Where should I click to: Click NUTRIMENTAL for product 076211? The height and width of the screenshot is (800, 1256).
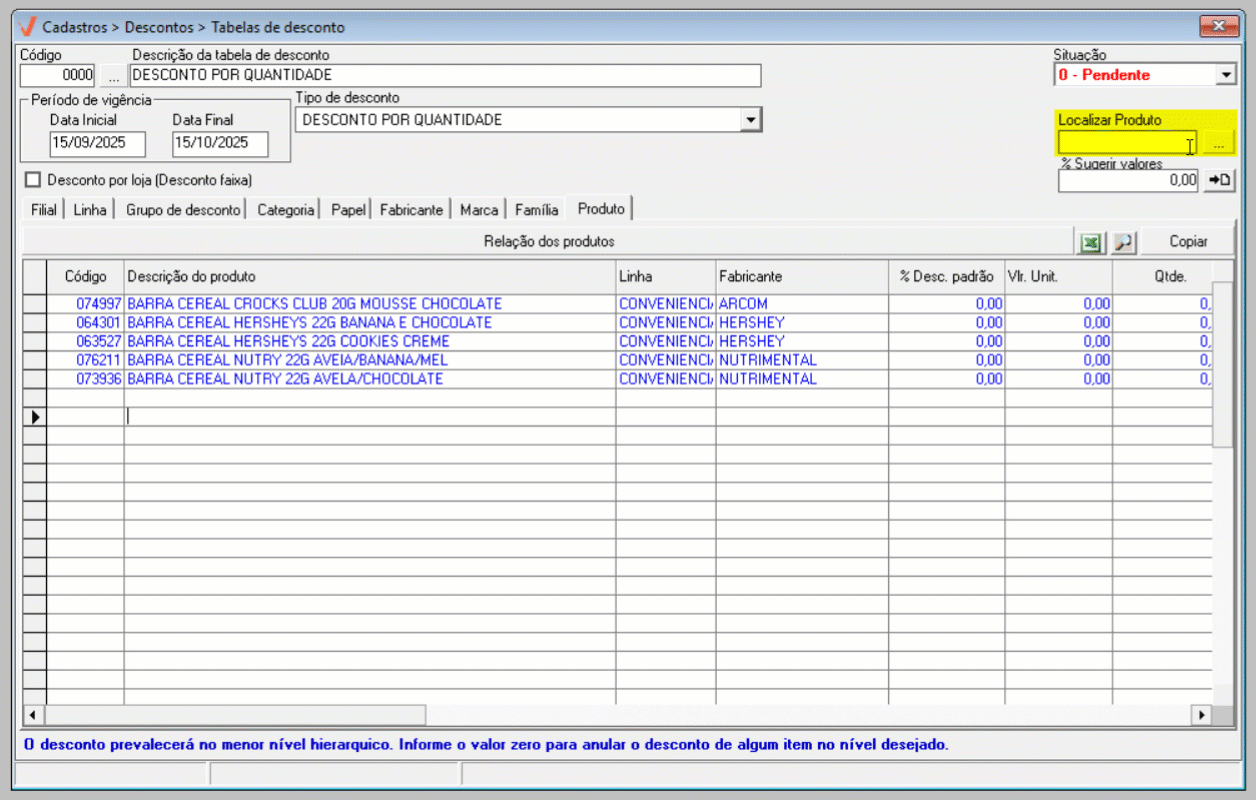767,360
